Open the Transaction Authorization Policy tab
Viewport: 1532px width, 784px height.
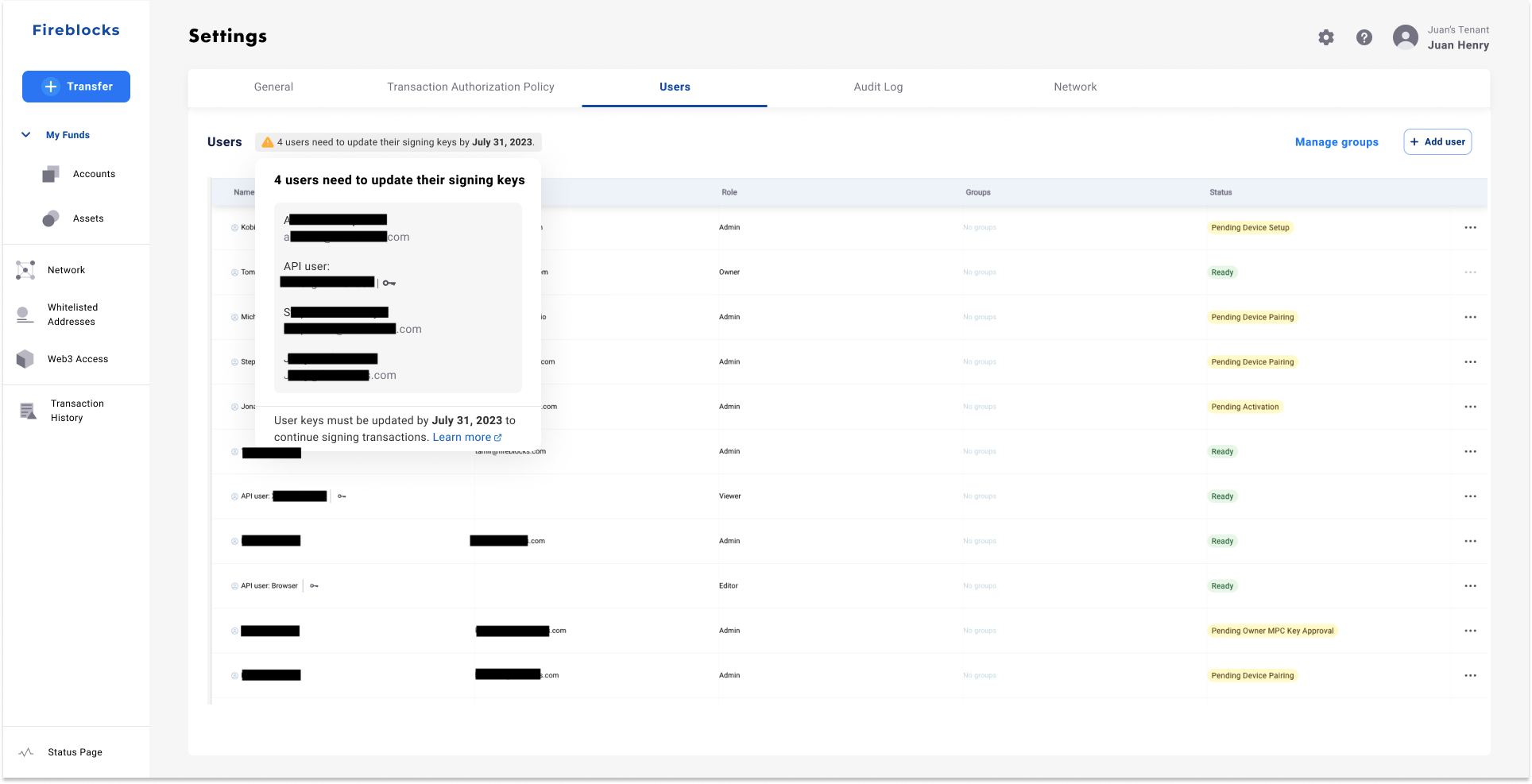tap(470, 87)
